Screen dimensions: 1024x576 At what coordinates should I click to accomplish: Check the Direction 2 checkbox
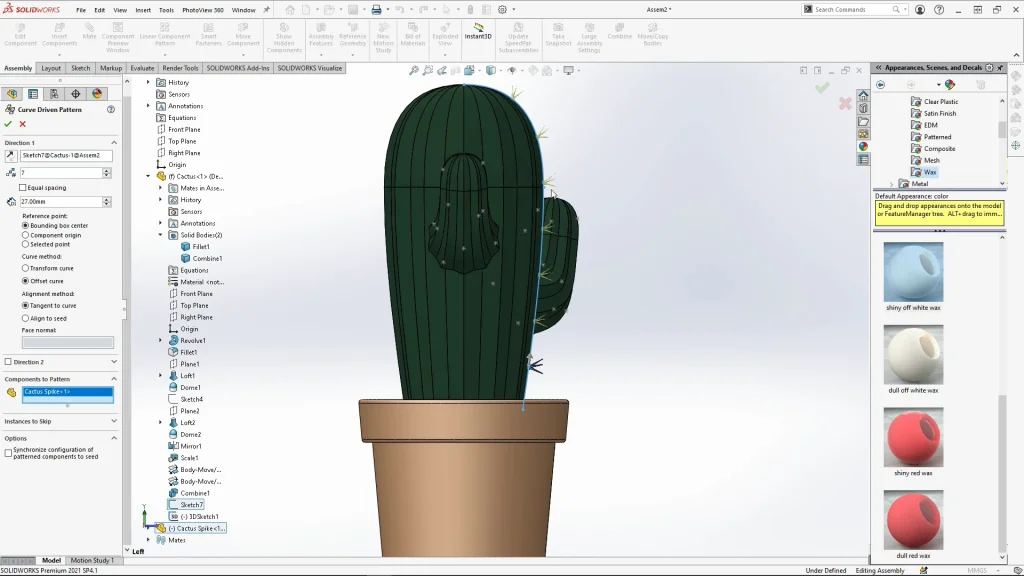(8, 362)
